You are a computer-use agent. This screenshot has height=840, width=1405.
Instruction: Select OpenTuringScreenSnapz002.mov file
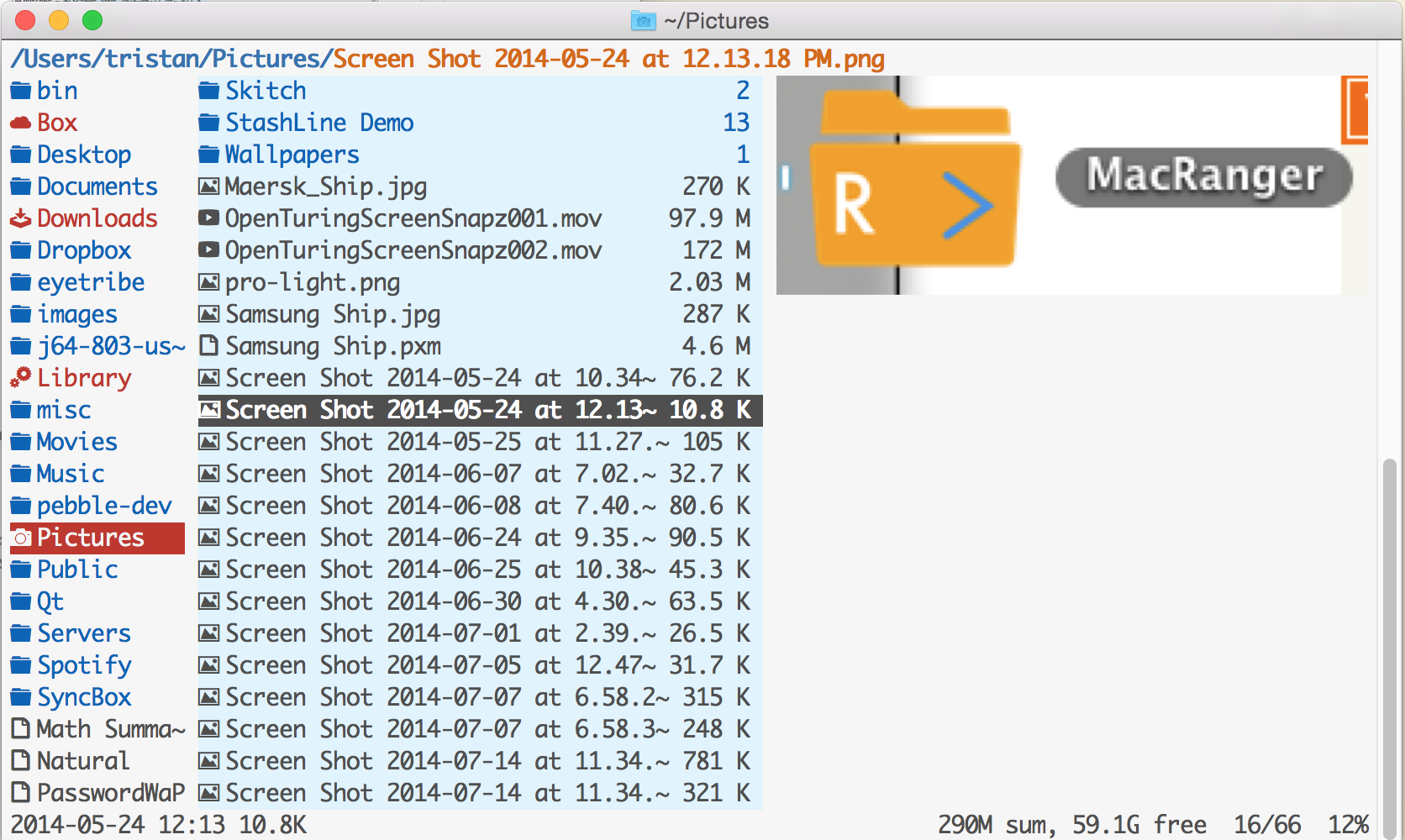point(413,250)
